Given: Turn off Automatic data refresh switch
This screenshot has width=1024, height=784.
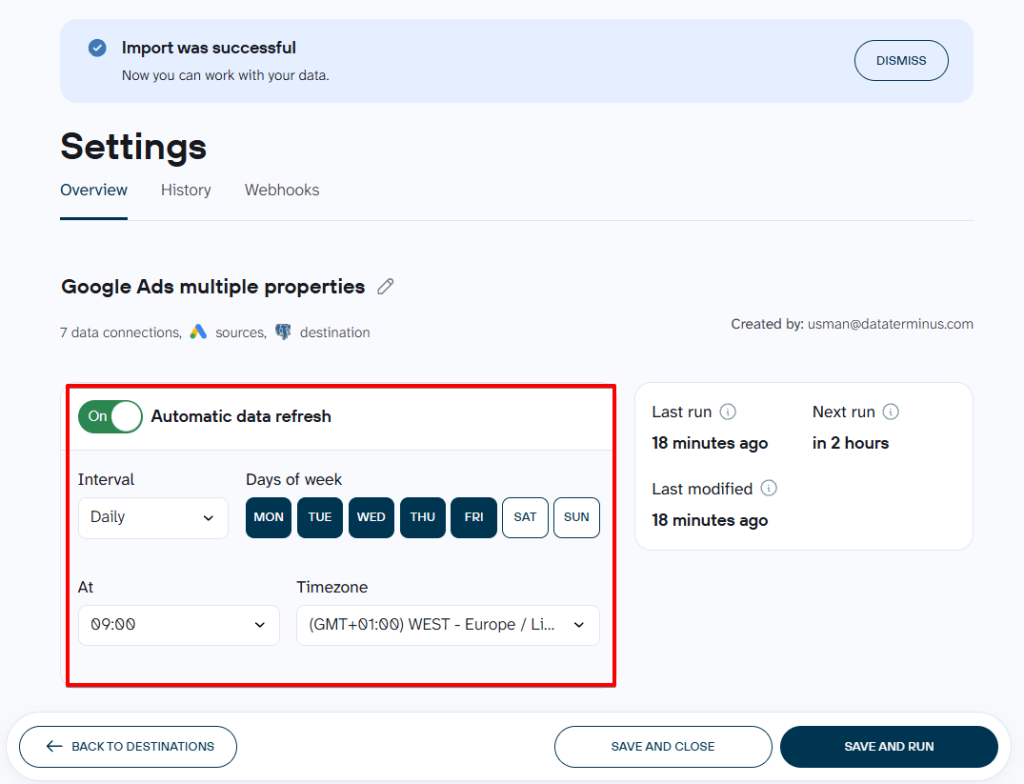Looking at the screenshot, I should [110, 416].
